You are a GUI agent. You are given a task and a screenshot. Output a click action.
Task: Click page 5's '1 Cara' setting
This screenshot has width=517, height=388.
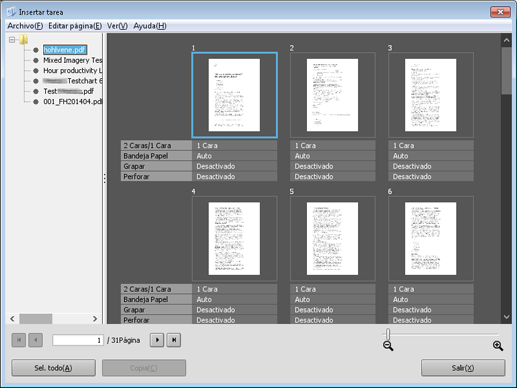pyautogui.click(x=332, y=289)
